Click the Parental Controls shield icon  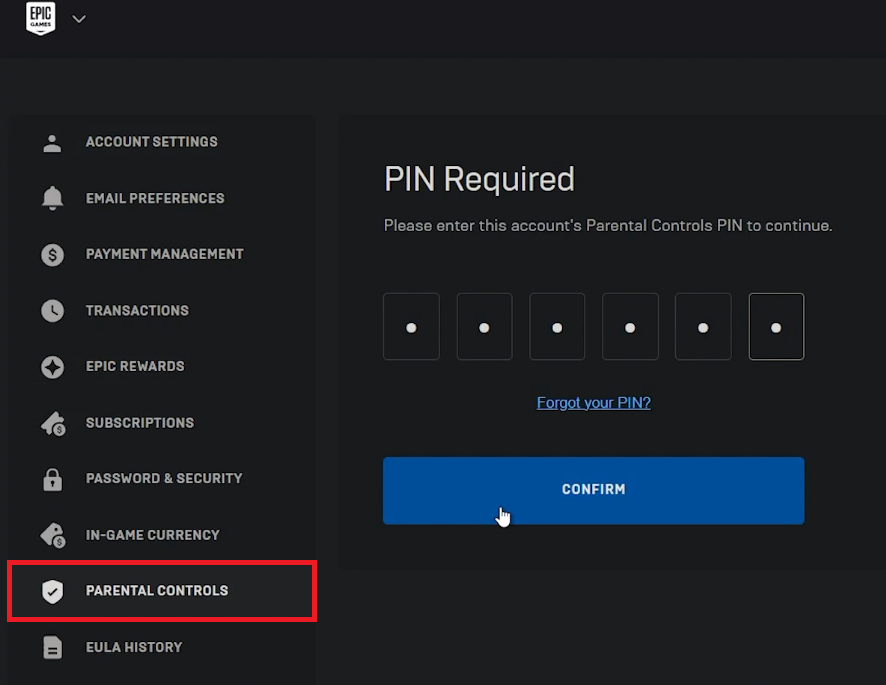pos(52,591)
